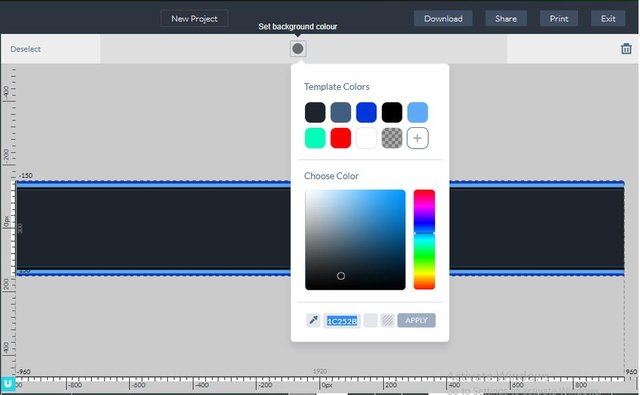The image size is (640, 395).
Task: Pick the eyedropper tool
Action: (313, 320)
